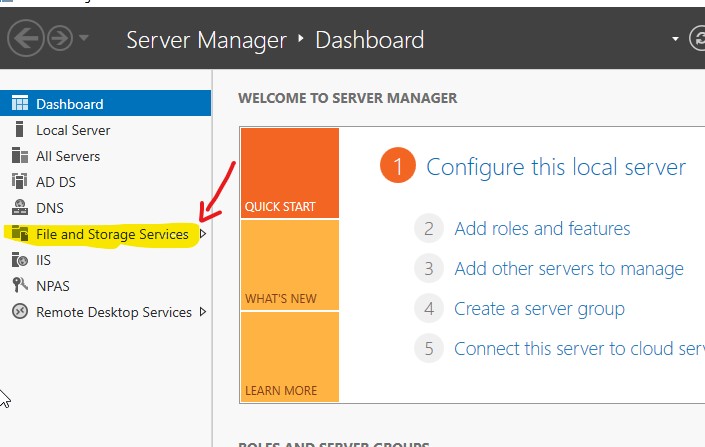Open the All Servers page
The image size is (705, 447).
tap(68, 156)
